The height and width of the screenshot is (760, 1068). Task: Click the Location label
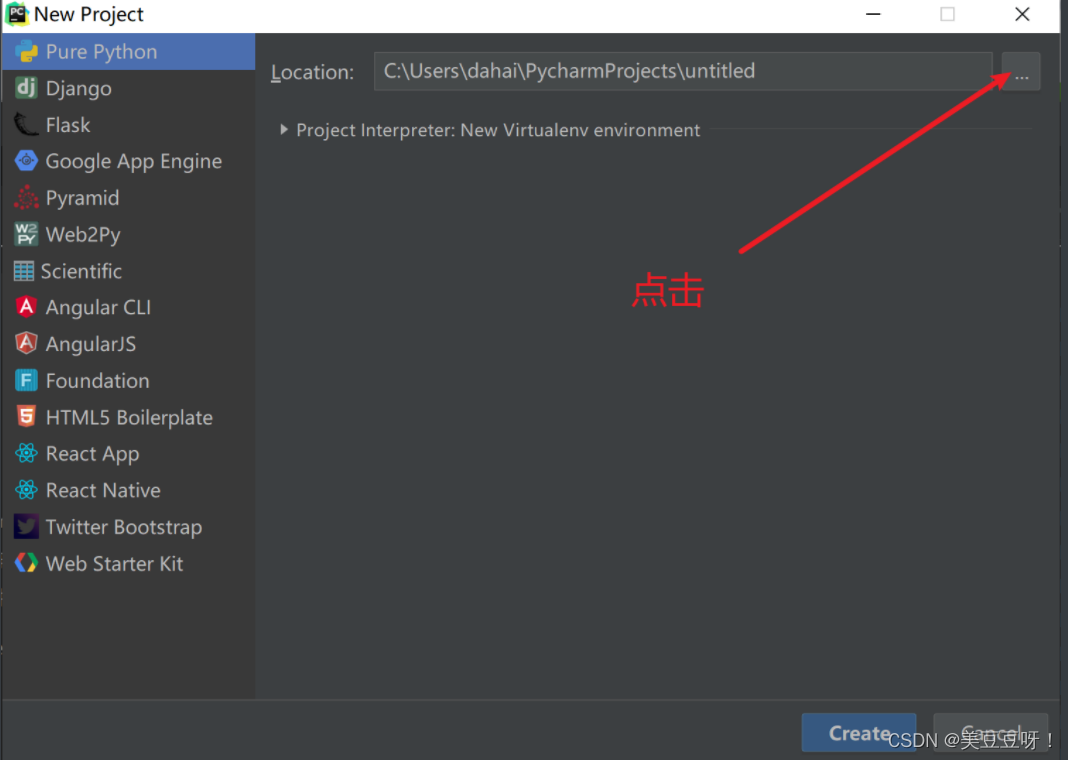tap(313, 72)
